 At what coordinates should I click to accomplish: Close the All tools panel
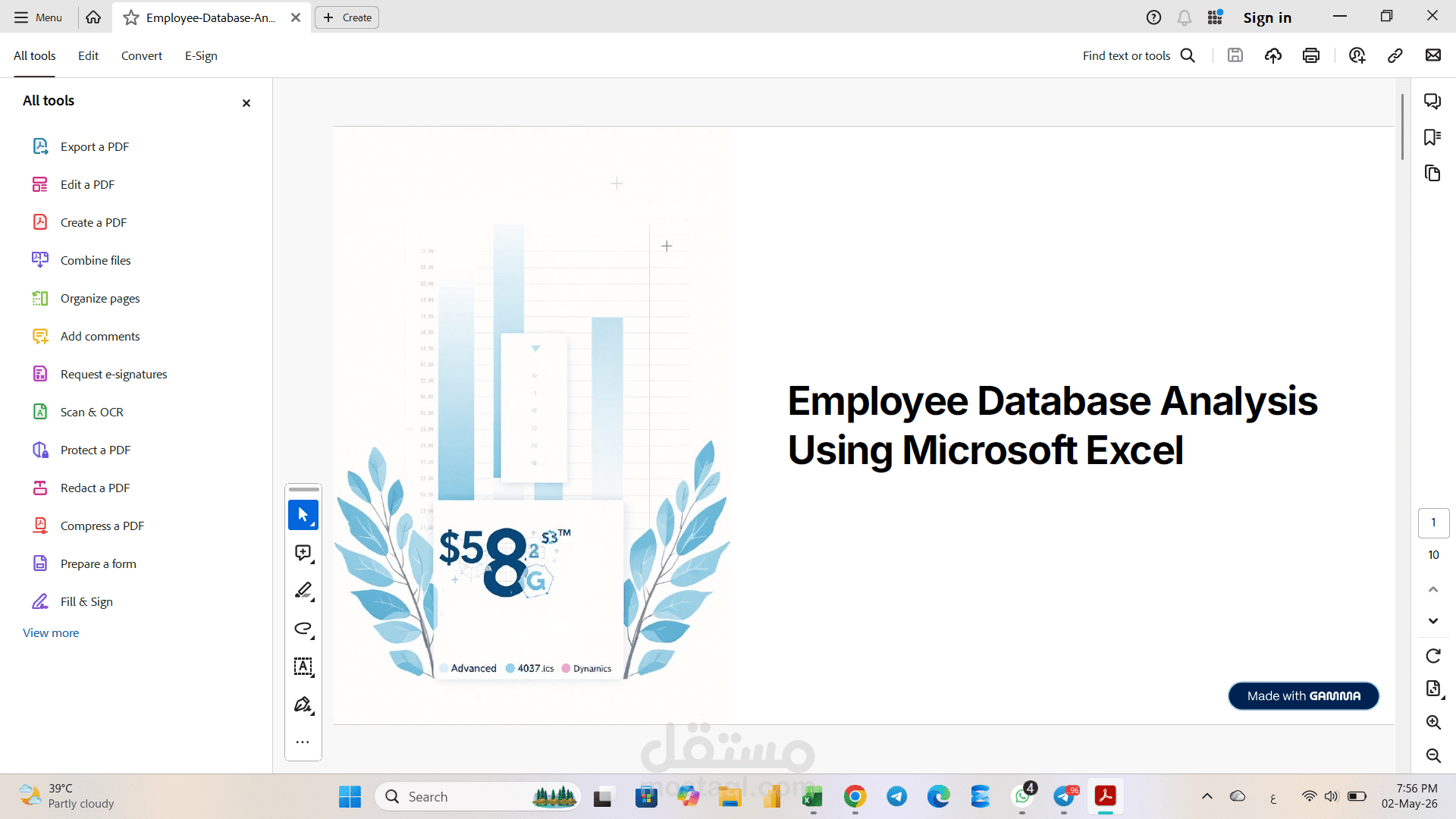246,103
